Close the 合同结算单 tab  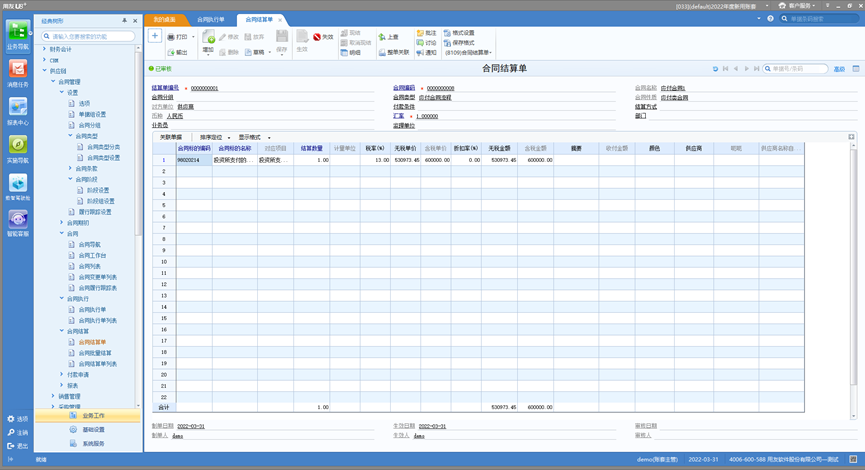[280, 20]
